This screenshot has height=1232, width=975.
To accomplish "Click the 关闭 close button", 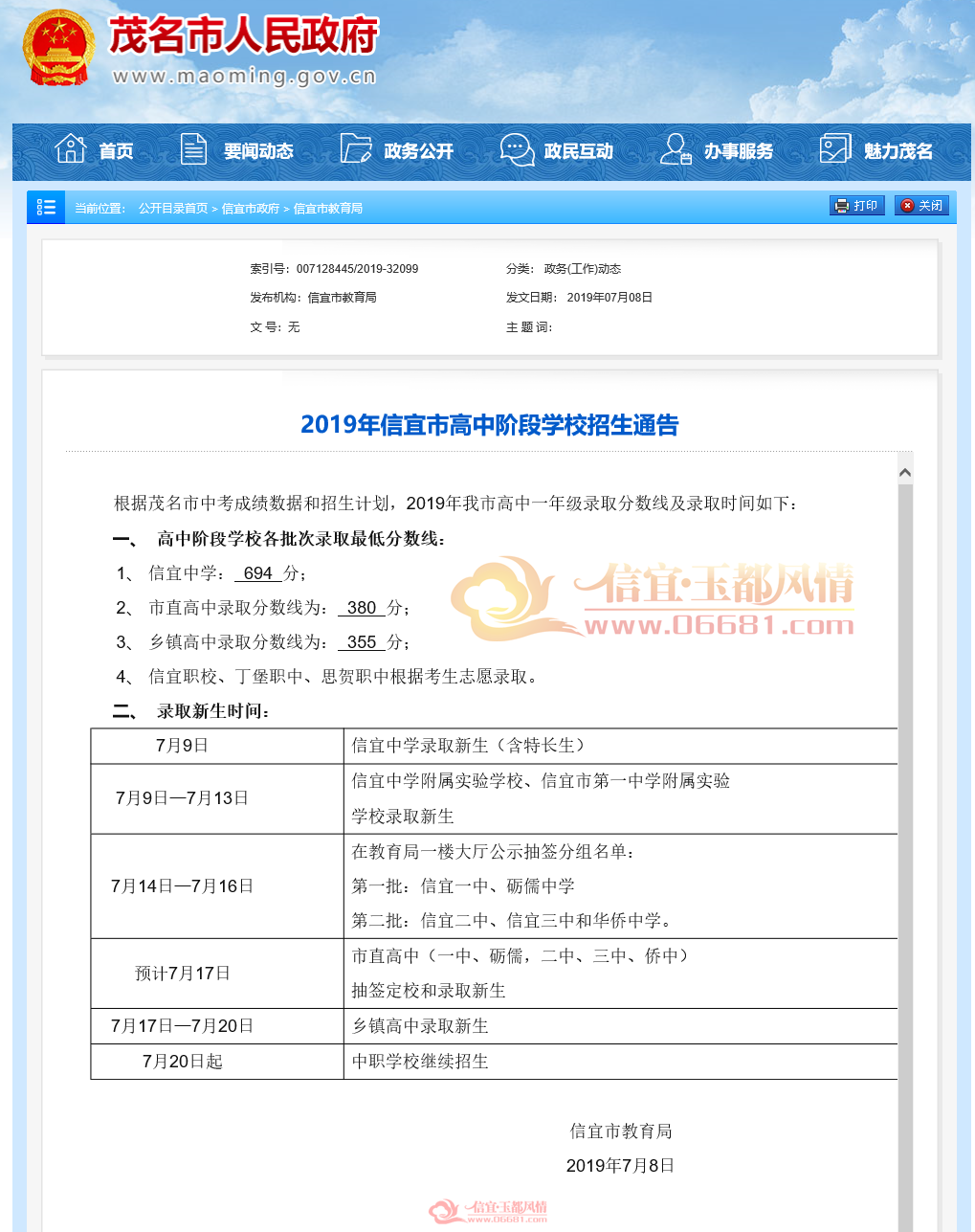I will (921, 206).
